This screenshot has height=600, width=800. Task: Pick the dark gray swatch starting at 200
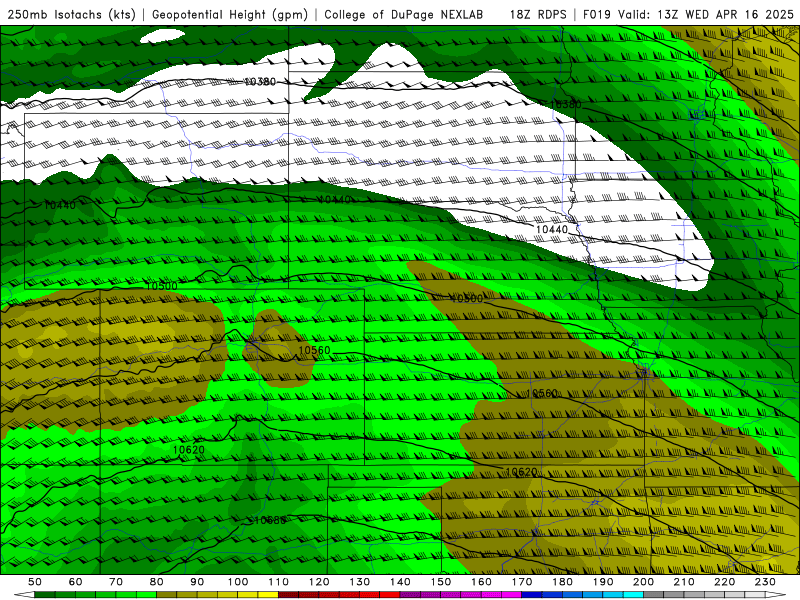(654, 595)
